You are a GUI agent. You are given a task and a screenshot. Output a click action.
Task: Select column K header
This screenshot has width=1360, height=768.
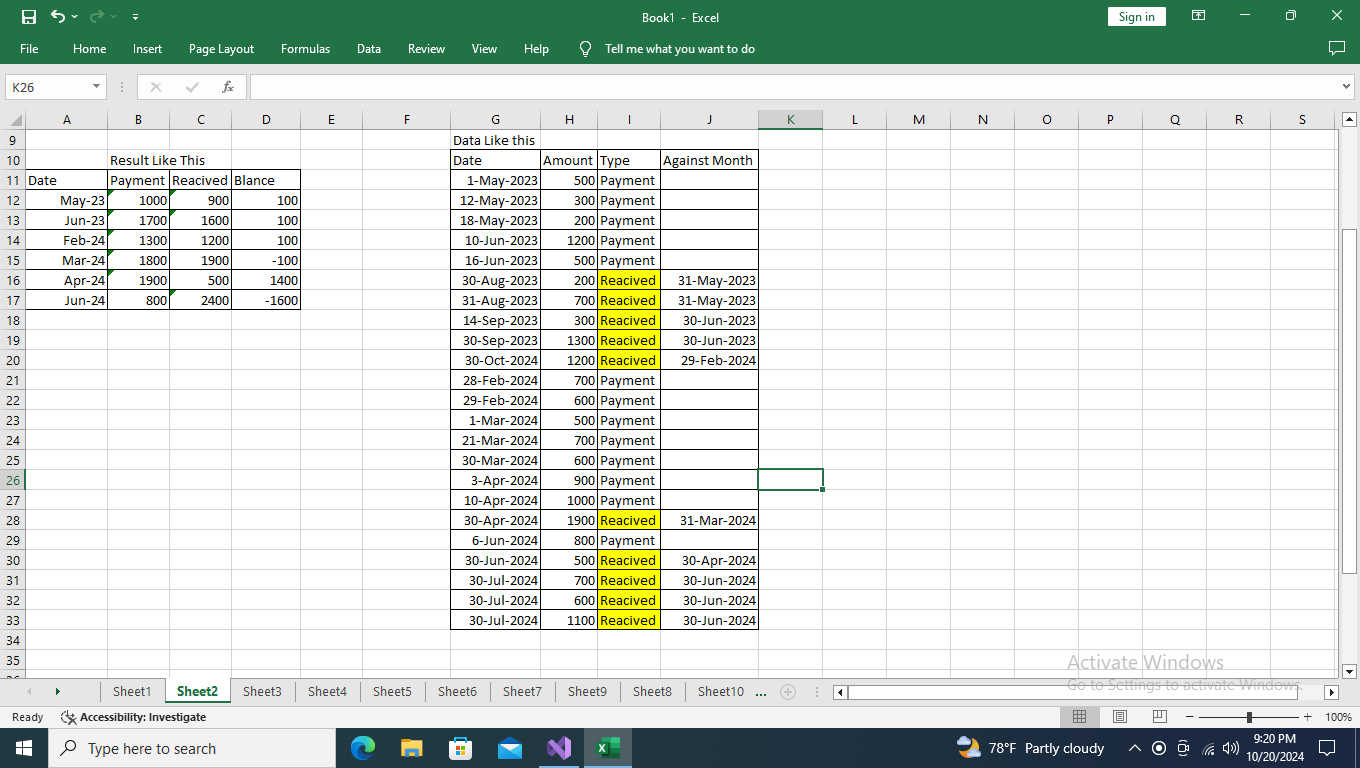tap(790, 120)
